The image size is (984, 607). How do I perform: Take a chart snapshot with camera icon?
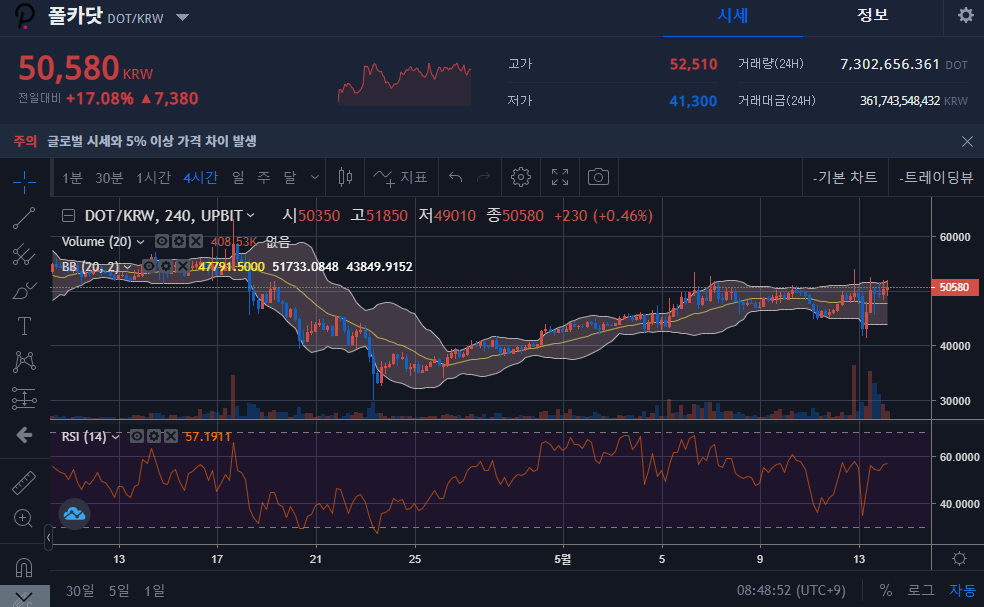tap(598, 178)
